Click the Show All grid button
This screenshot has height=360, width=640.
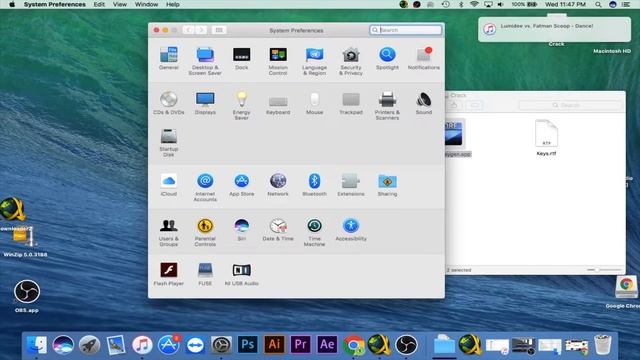coord(219,30)
